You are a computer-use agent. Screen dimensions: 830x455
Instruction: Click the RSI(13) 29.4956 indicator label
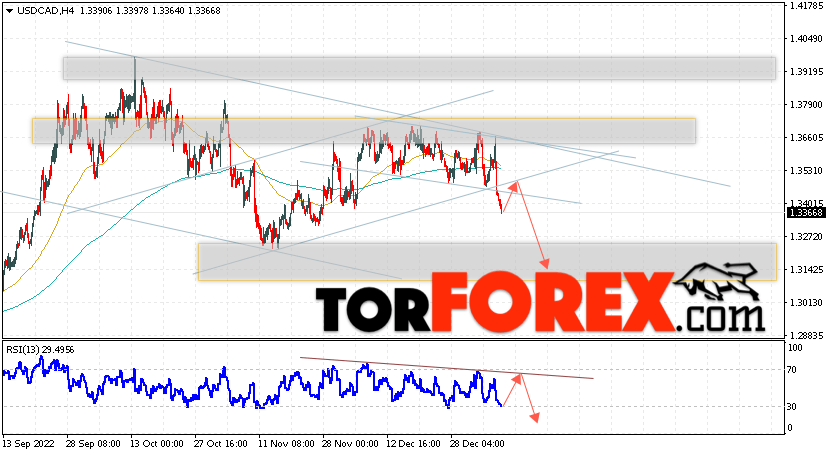(40, 350)
